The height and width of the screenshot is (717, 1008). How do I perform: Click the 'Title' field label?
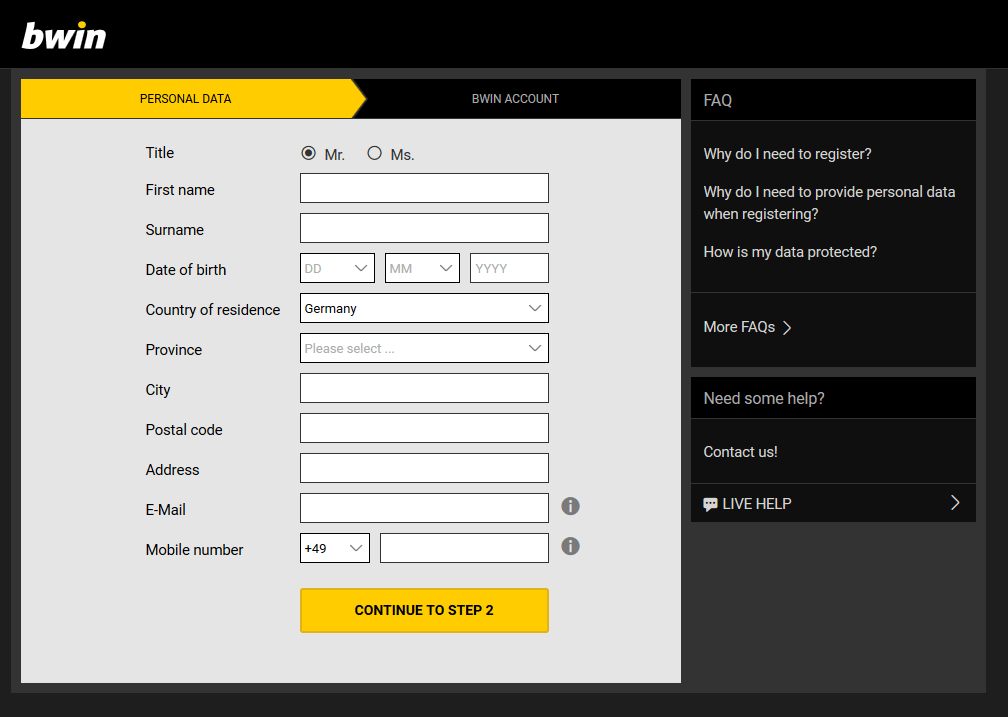click(x=159, y=152)
